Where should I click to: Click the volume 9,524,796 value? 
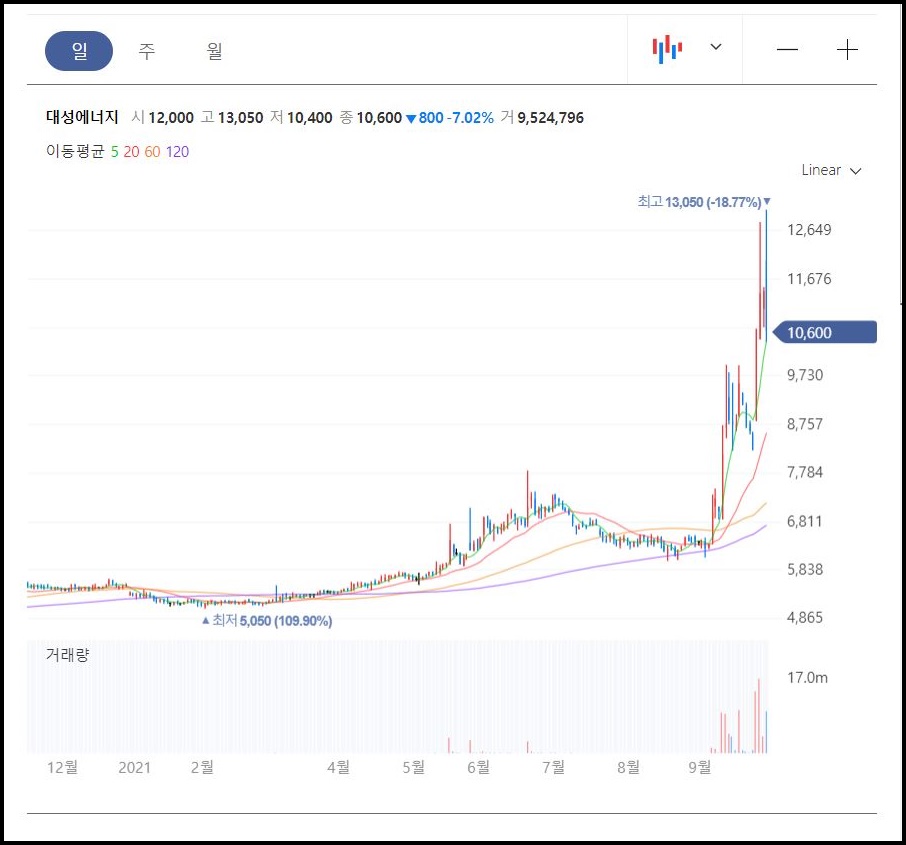click(550, 118)
